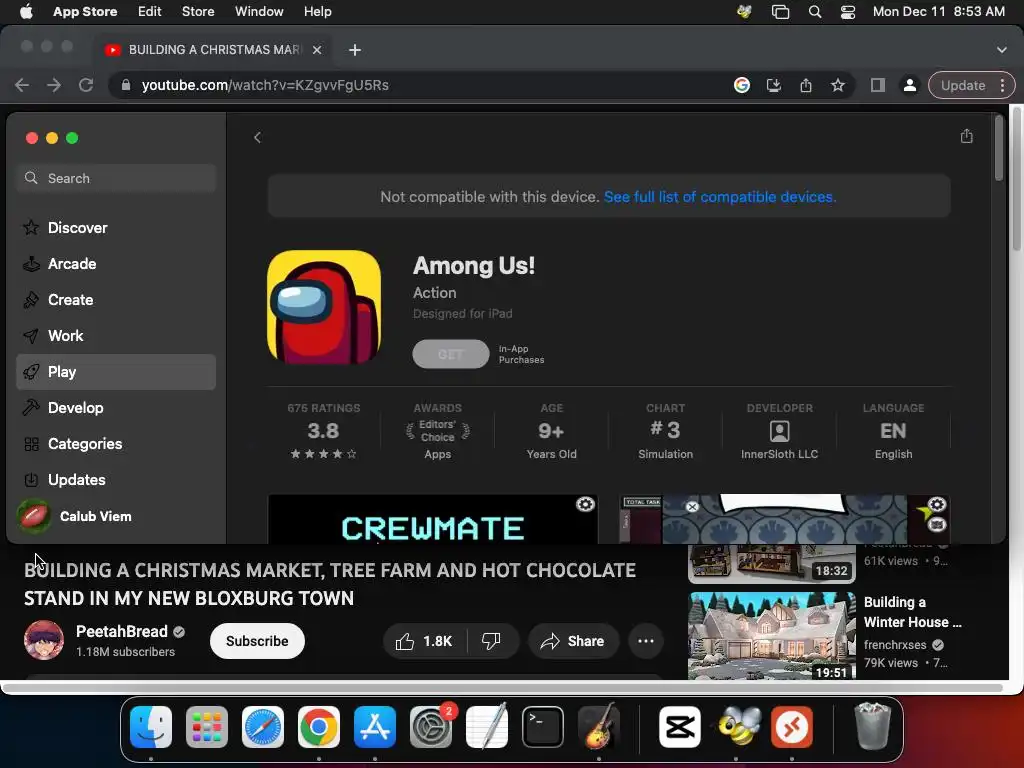Open PeetahBread channel avatar
Screen dimensions: 1024x768
coord(44,641)
